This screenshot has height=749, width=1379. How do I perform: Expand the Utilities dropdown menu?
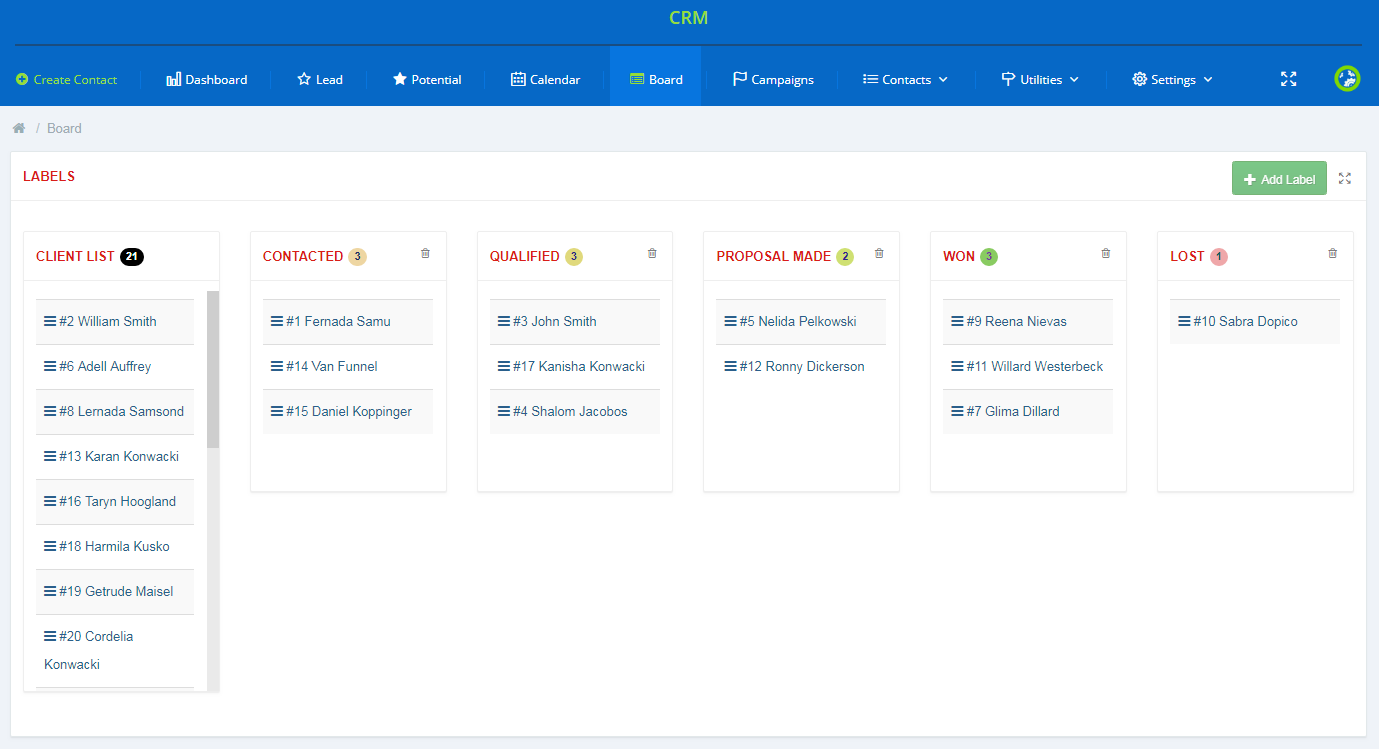tap(1040, 79)
